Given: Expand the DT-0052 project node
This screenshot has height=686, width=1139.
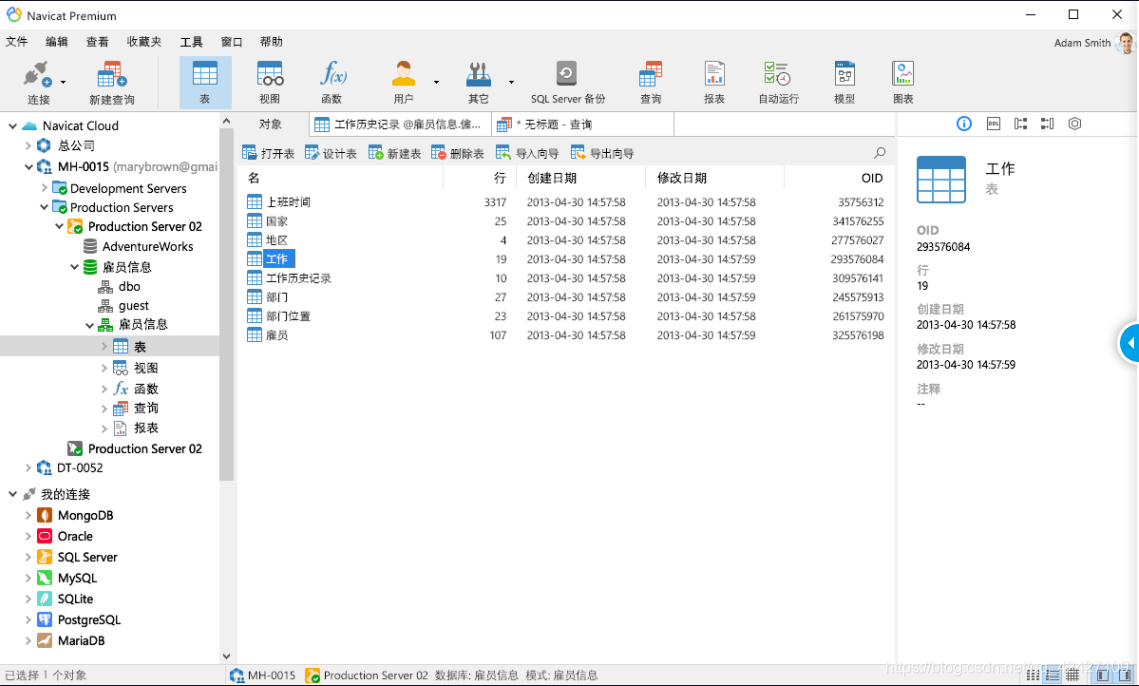Looking at the screenshot, I should [x=28, y=468].
